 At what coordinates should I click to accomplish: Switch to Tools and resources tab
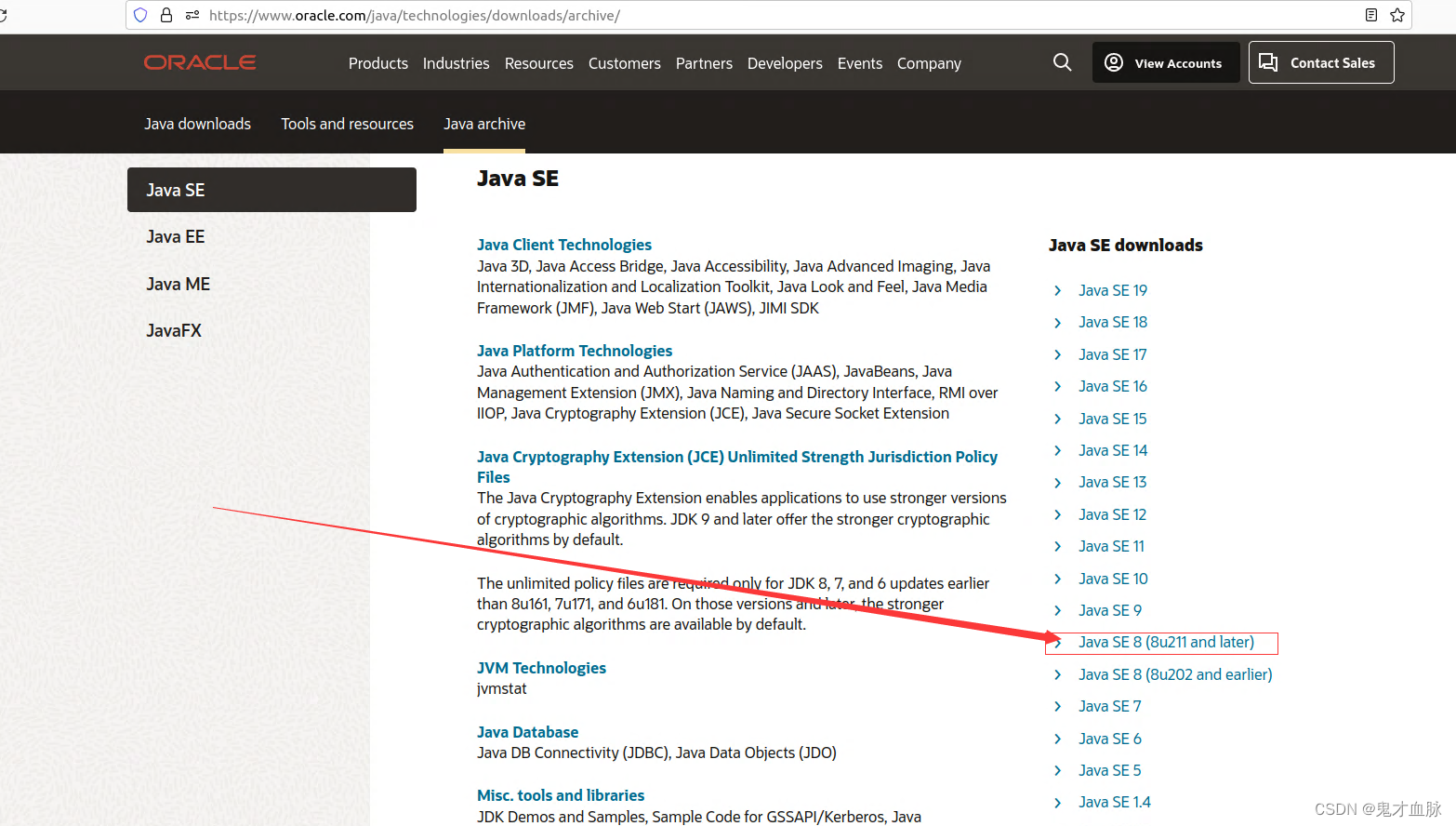(348, 124)
